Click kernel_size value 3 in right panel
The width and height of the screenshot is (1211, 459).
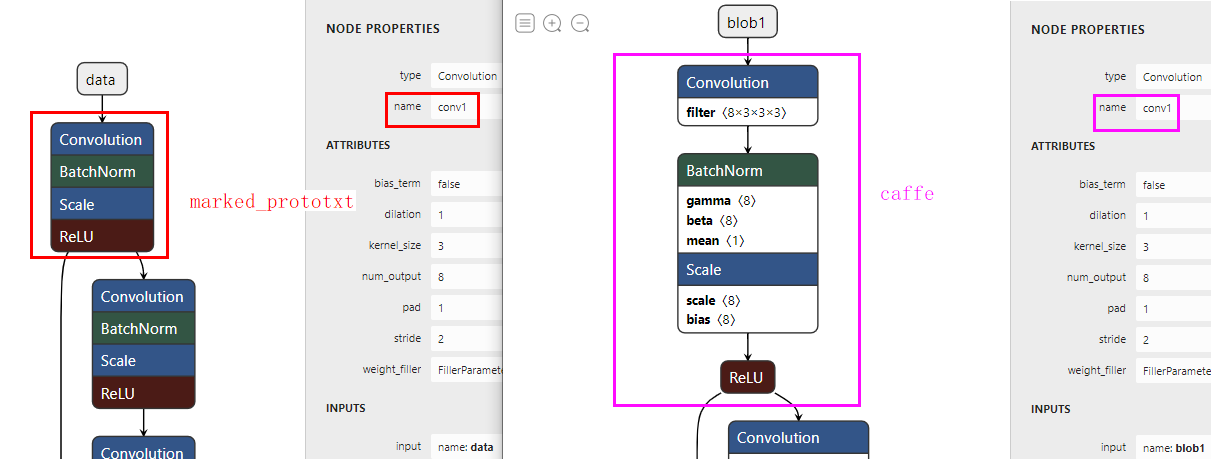[x=1173, y=247]
